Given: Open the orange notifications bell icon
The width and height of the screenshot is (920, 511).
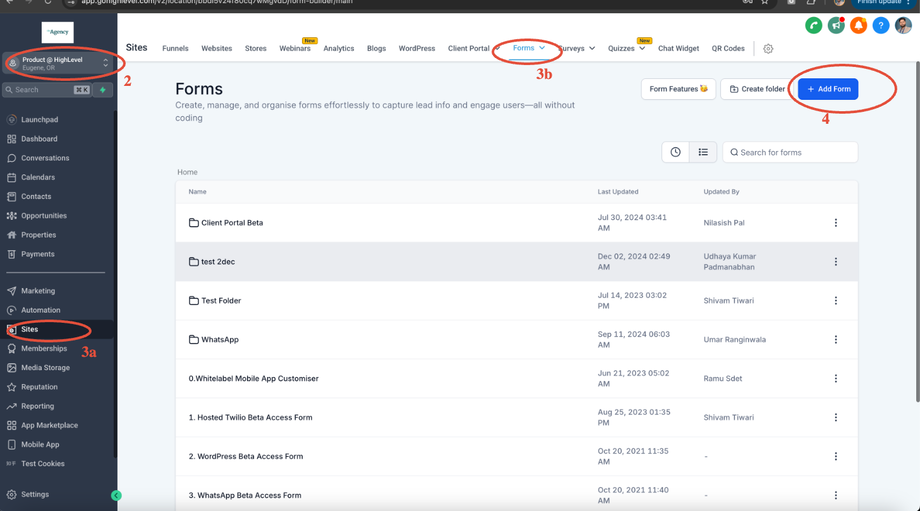Looking at the screenshot, I should 858,26.
